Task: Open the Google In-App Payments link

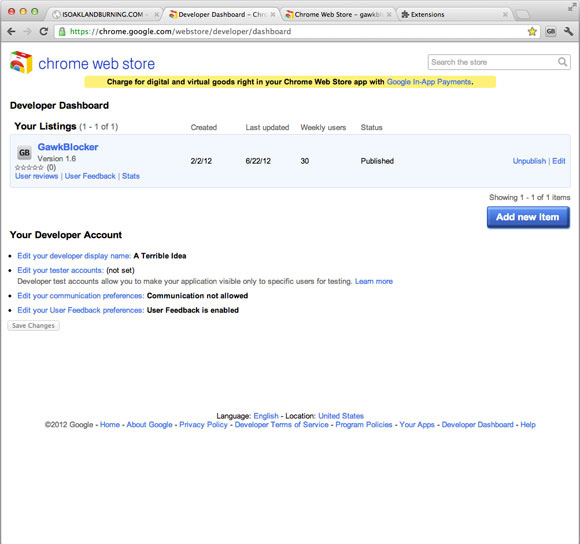Action: (429, 82)
